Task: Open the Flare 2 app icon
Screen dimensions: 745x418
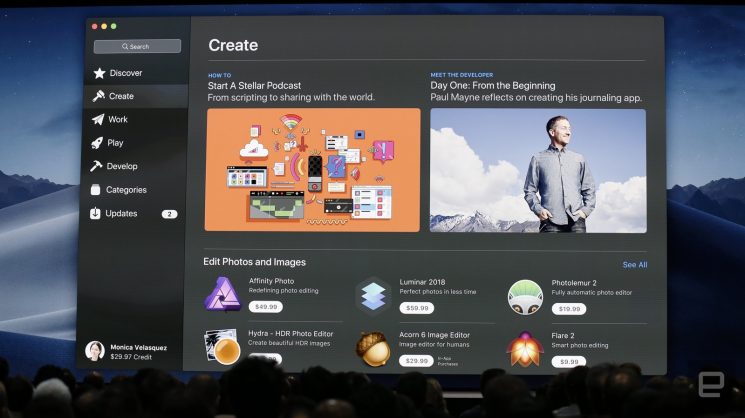Action: point(525,350)
